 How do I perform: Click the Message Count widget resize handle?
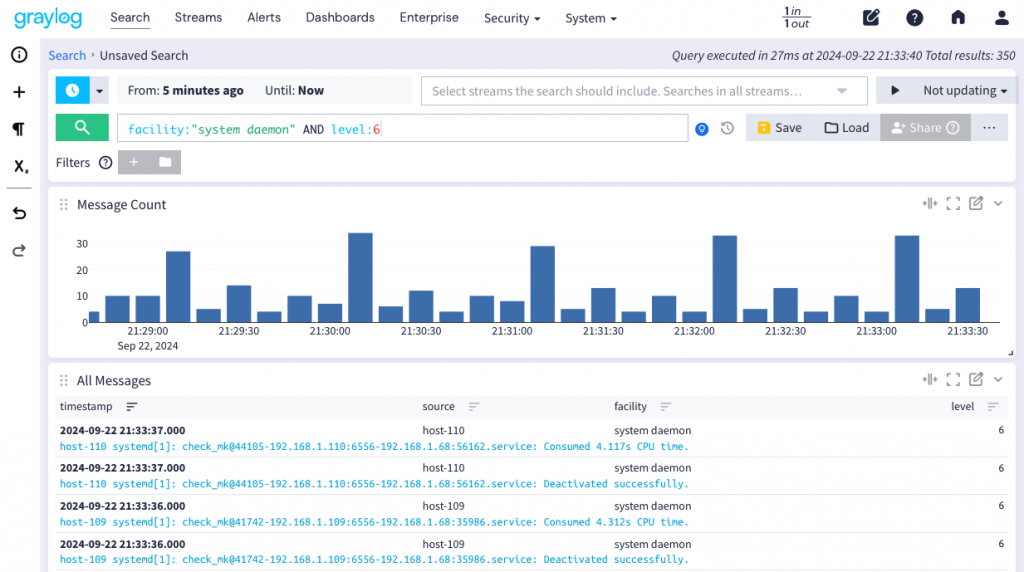(x=1010, y=353)
